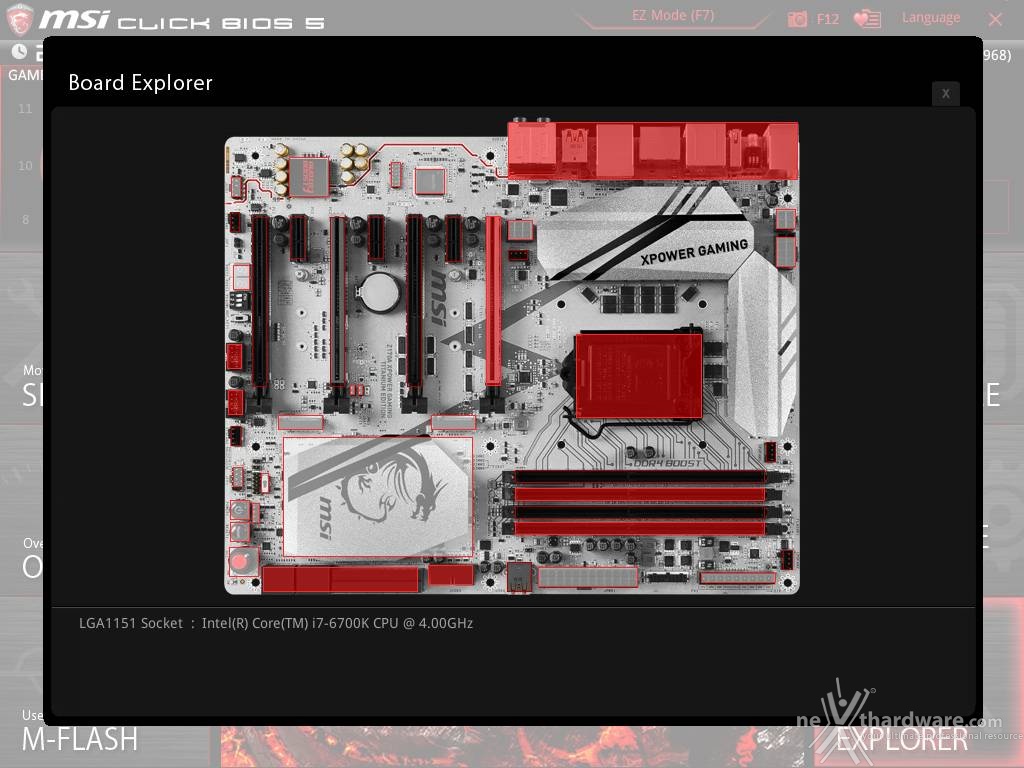Select upper solid red header on left edge
Image resolution: width=1024 pixels, height=768 pixels.
[x=234, y=357]
